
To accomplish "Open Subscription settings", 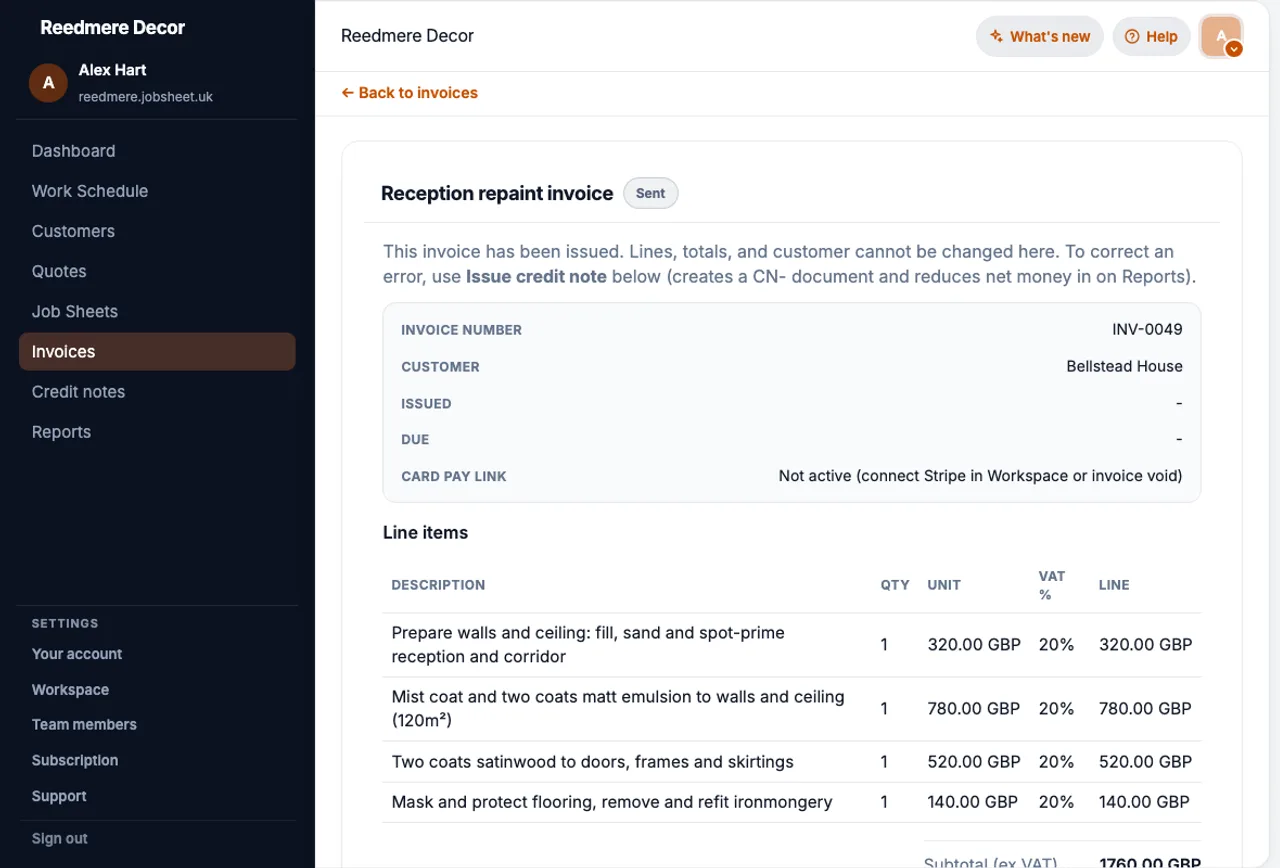I will tap(75, 761).
